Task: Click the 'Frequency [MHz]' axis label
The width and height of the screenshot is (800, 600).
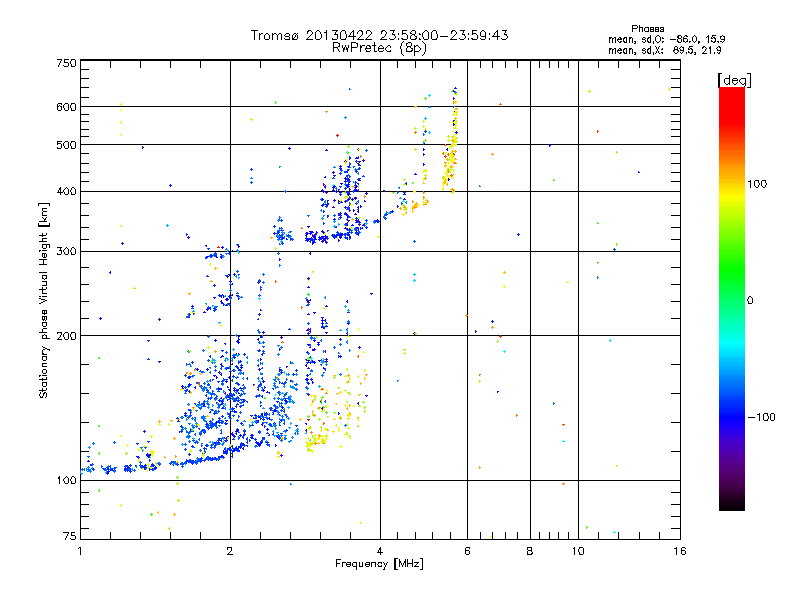Action: (x=379, y=564)
